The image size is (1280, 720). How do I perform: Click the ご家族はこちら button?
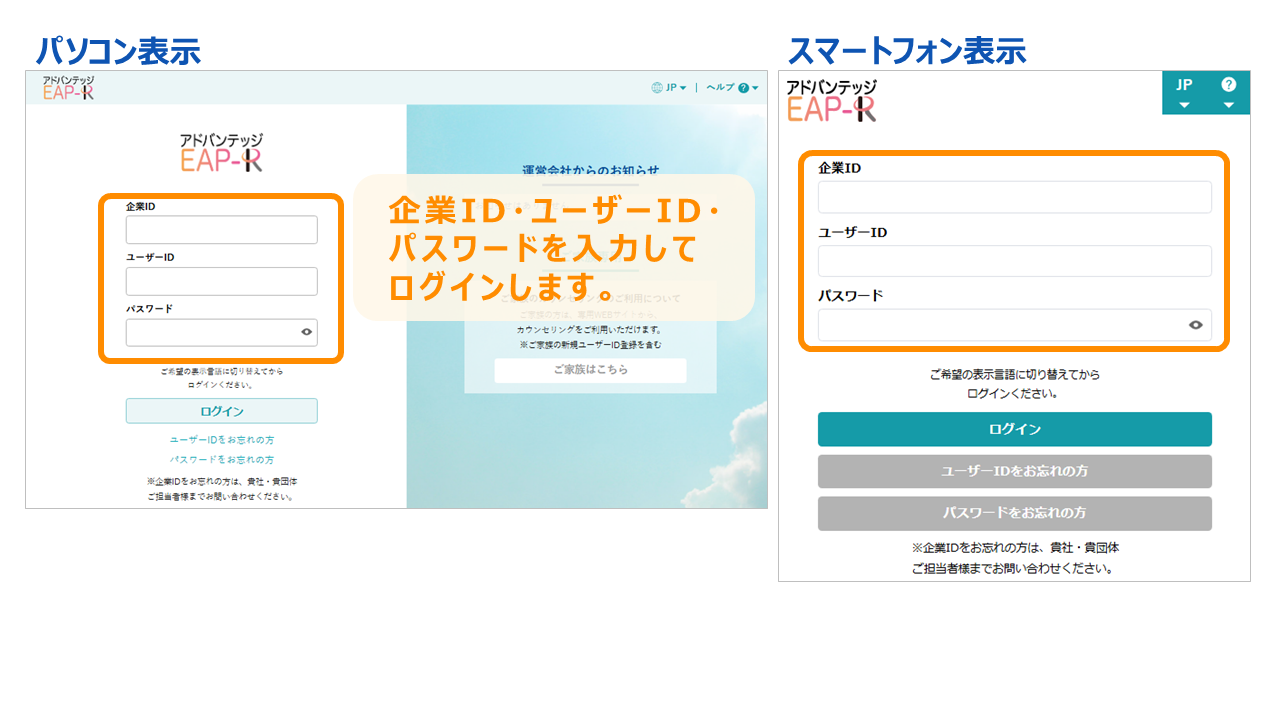point(591,370)
